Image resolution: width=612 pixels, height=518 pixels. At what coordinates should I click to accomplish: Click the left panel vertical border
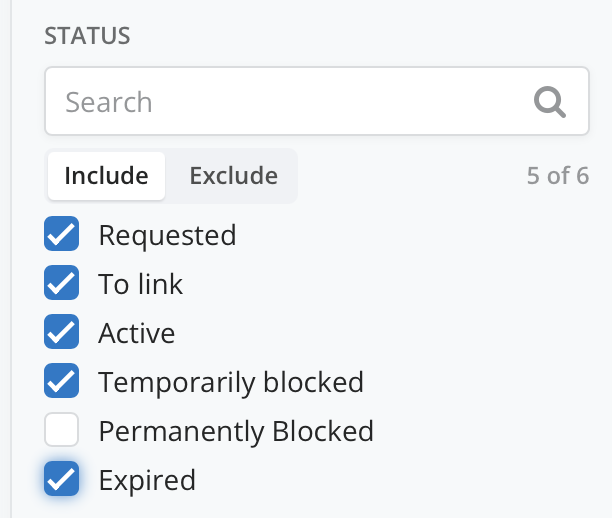coord(11,260)
